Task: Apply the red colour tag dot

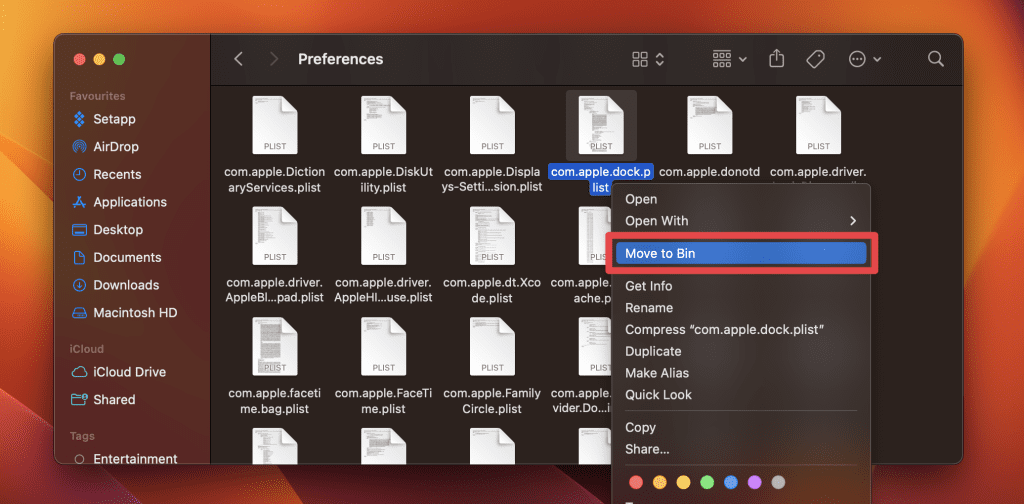Action: tap(634, 482)
